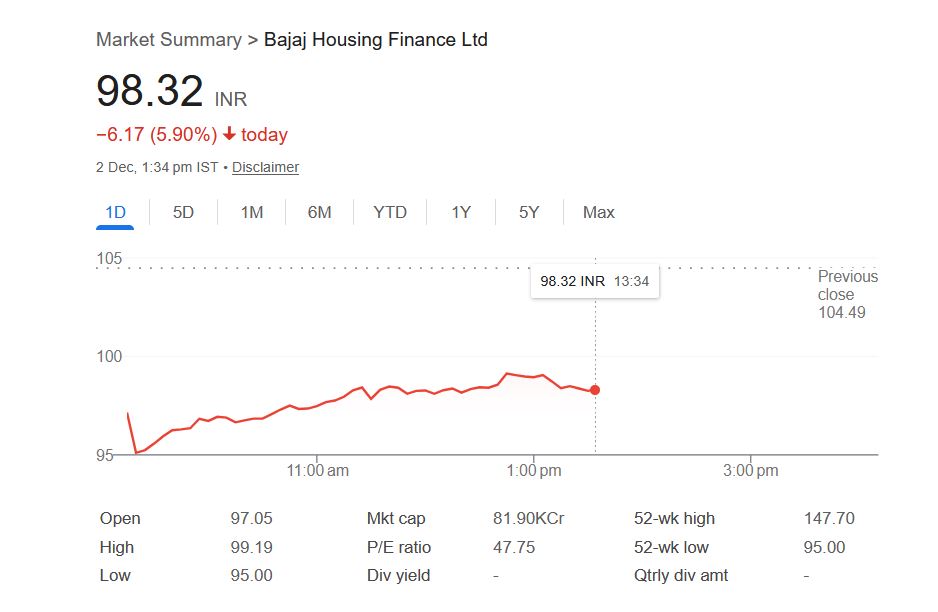Switch to the 5D chart tab

coord(183,212)
